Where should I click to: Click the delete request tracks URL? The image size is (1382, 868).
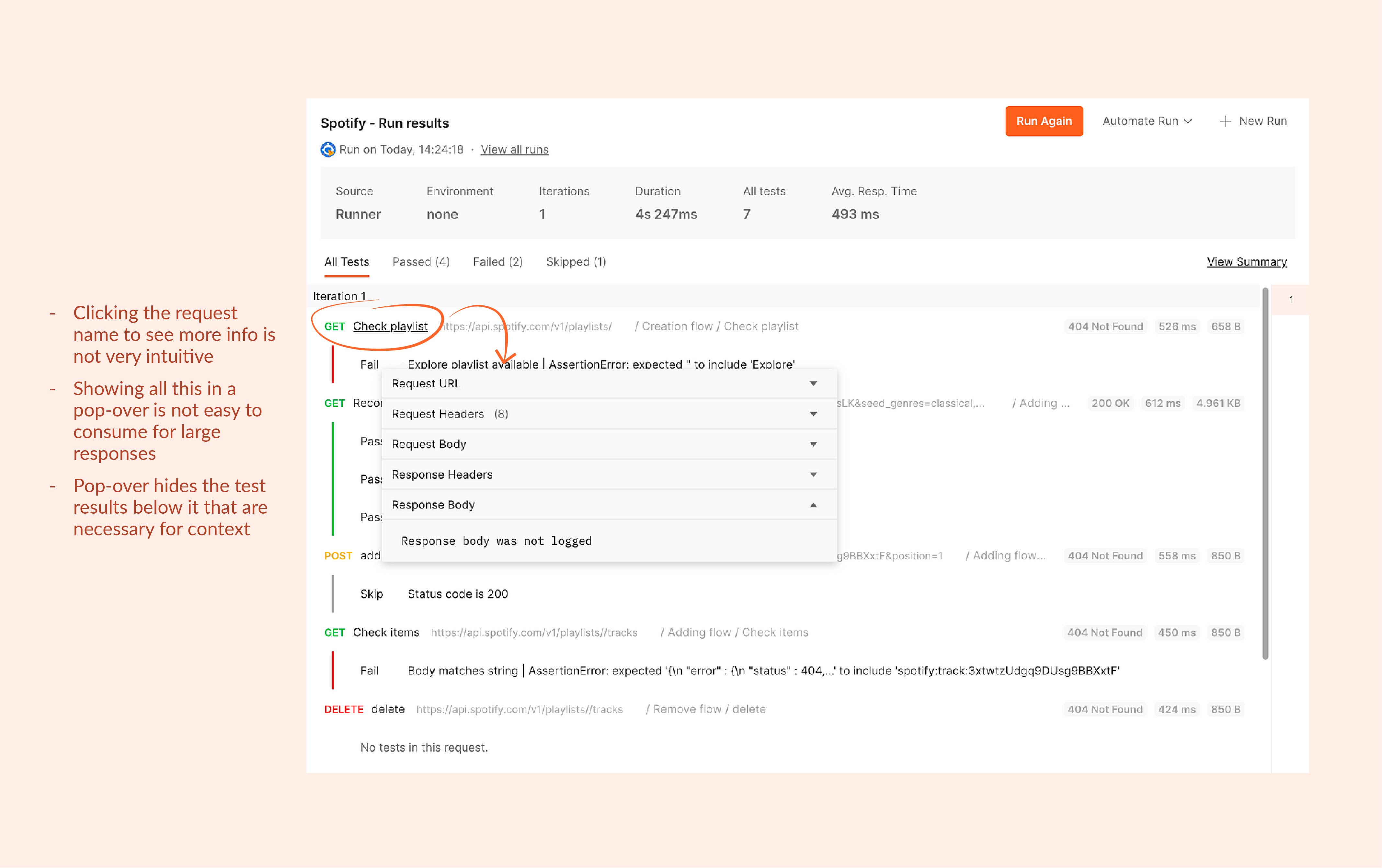pyautogui.click(x=520, y=709)
